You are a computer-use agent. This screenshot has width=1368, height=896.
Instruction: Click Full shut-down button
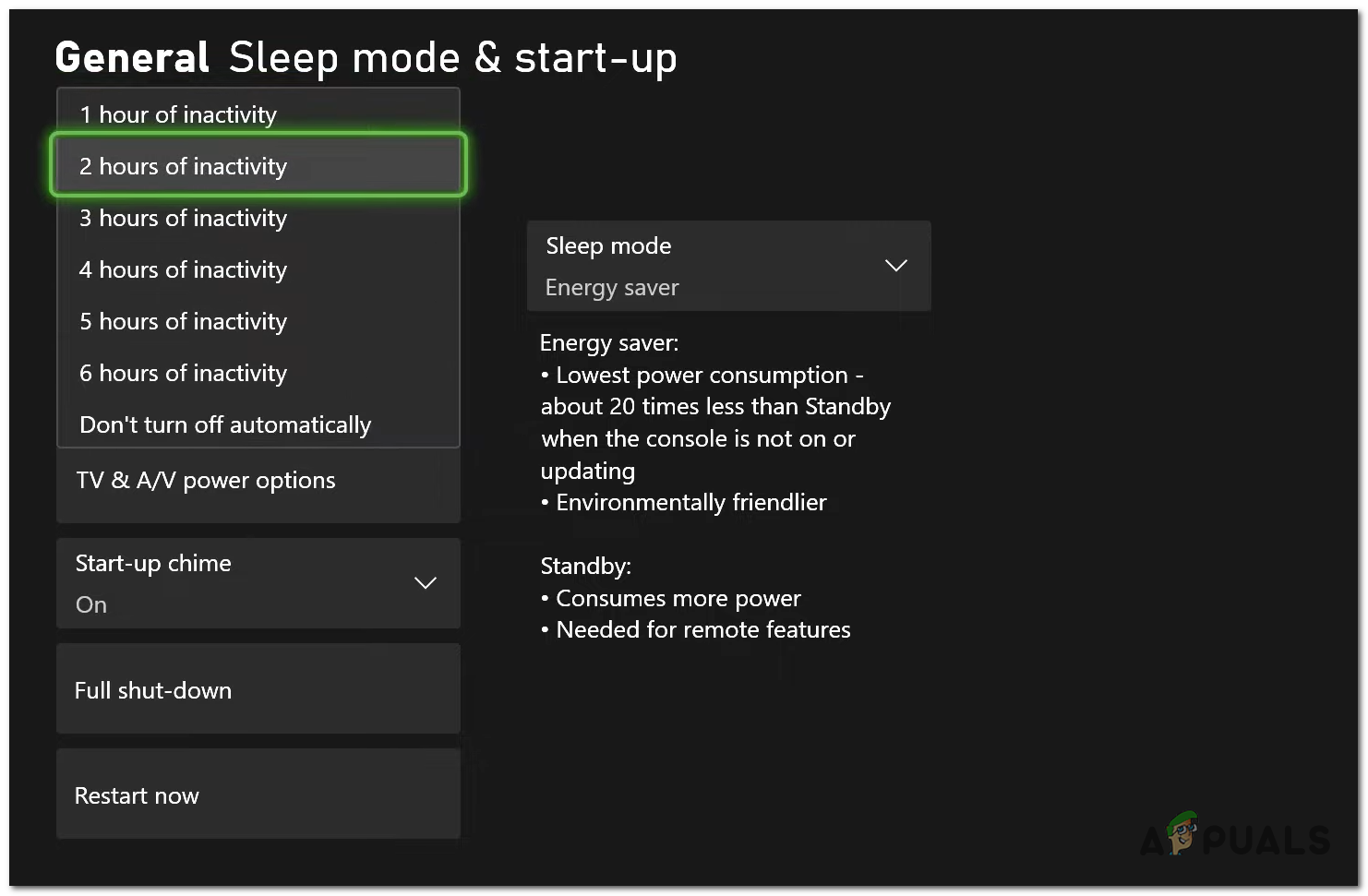[x=258, y=689]
